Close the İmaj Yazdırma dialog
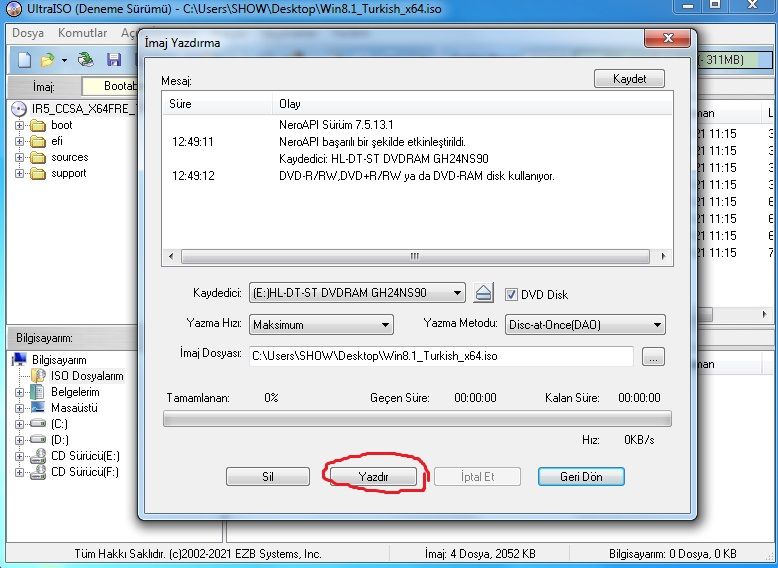Viewport: 778px width, 568px height. pyautogui.click(x=667, y=38)
